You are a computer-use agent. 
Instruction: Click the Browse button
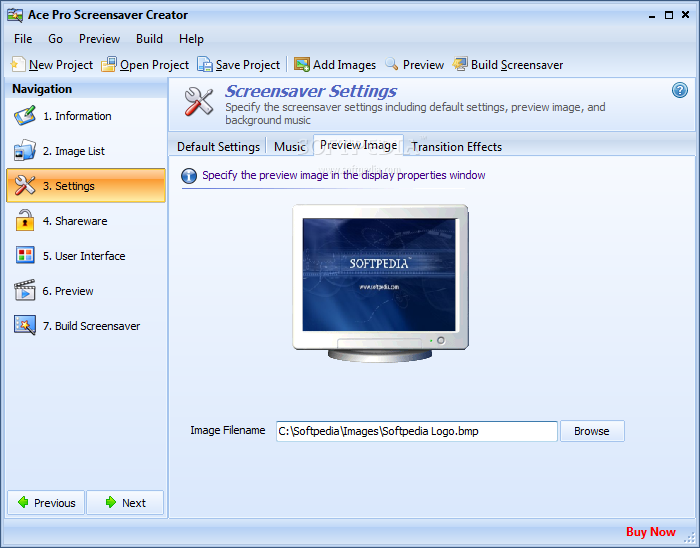tap(592, 431)
